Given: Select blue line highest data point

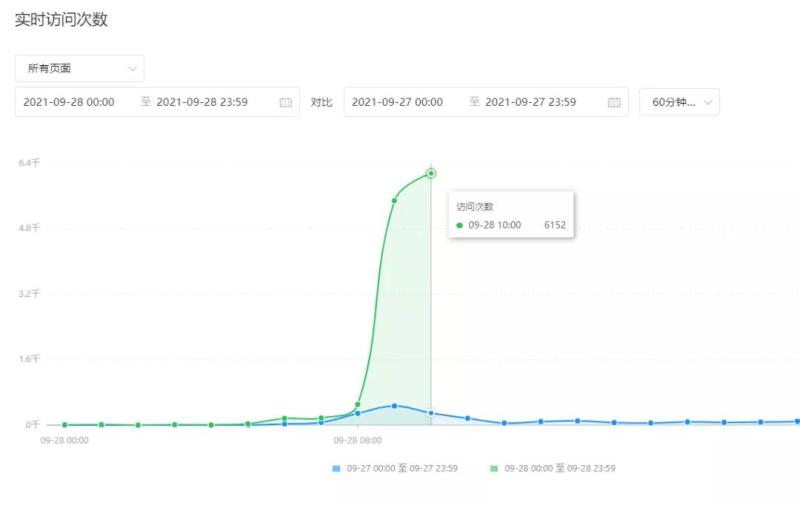Looking at the screenshot, I should [x=394, y=406].
